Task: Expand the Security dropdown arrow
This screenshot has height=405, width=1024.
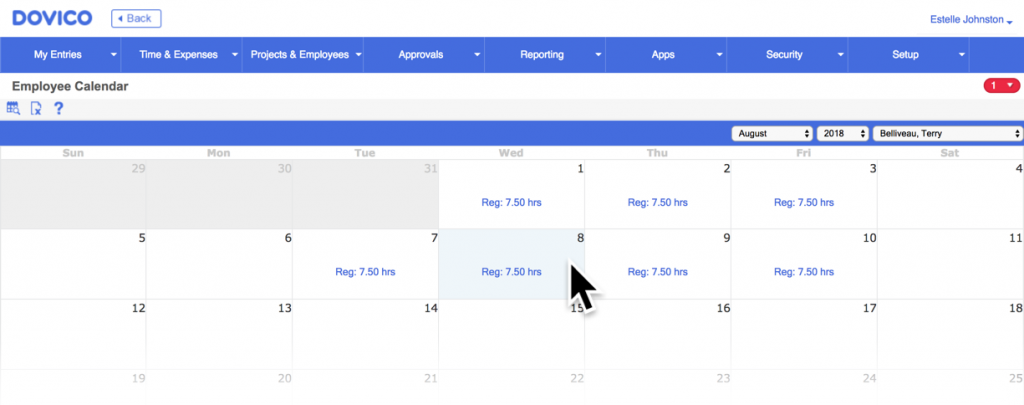Action: click(x=840, y=56)
